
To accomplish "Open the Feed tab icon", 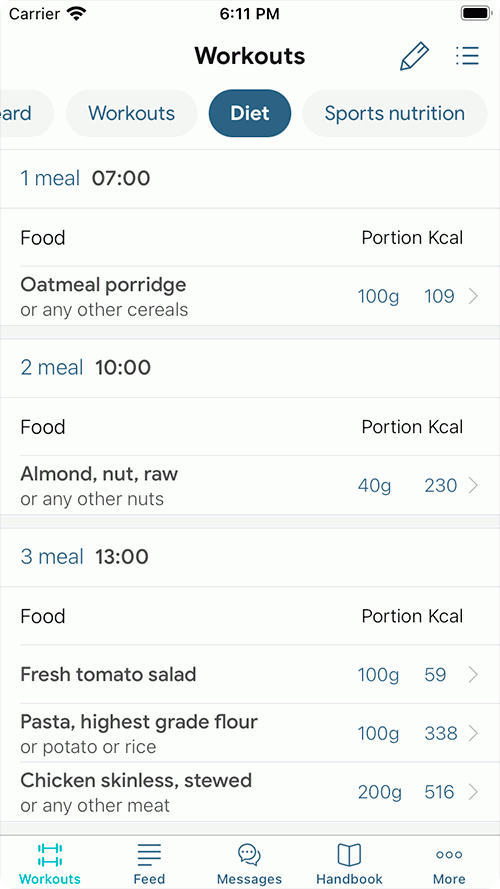I will tap(149, 855).
